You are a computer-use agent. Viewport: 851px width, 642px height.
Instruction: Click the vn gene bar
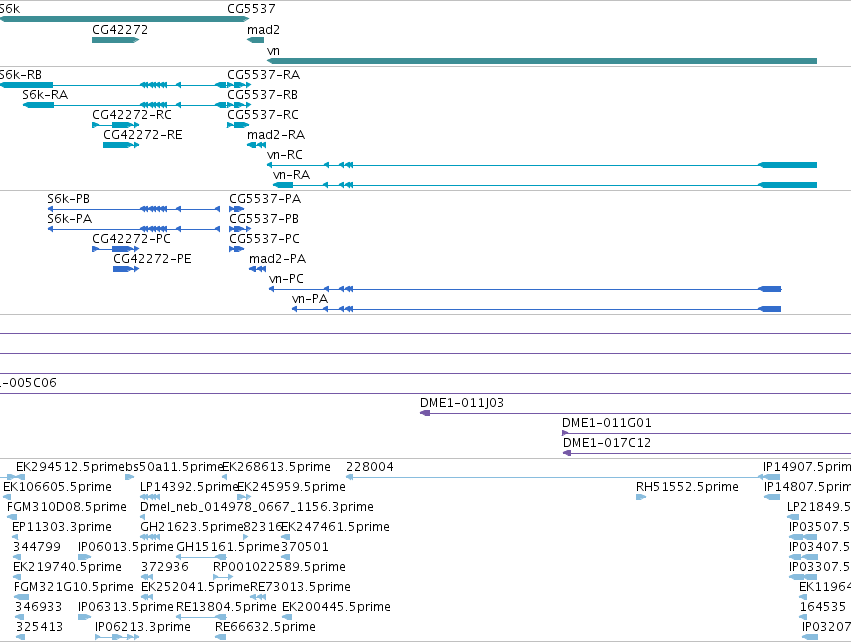542,61
